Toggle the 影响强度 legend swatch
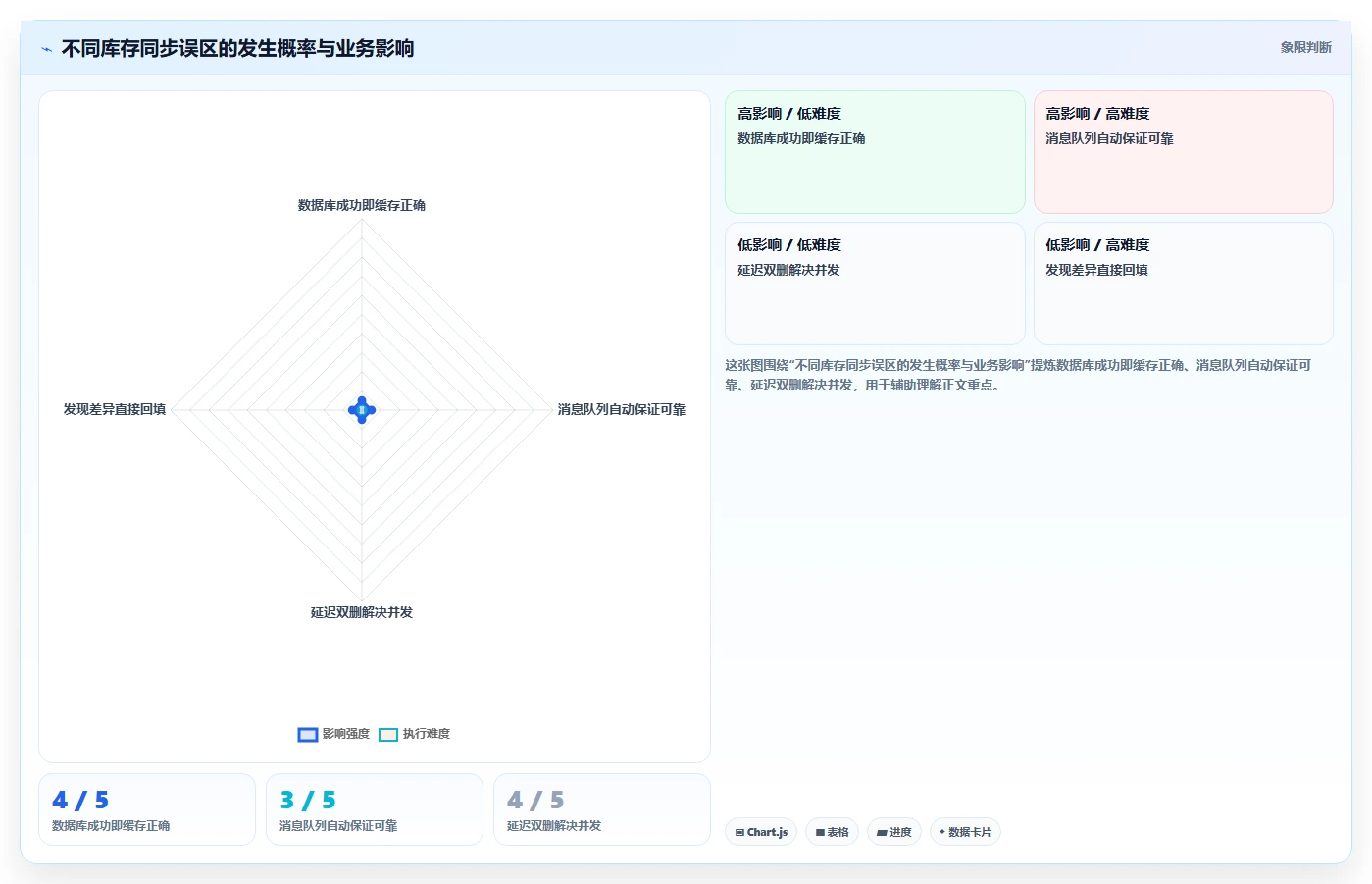This screenshot has height=884, width=1372. click(x=308, y=734)
